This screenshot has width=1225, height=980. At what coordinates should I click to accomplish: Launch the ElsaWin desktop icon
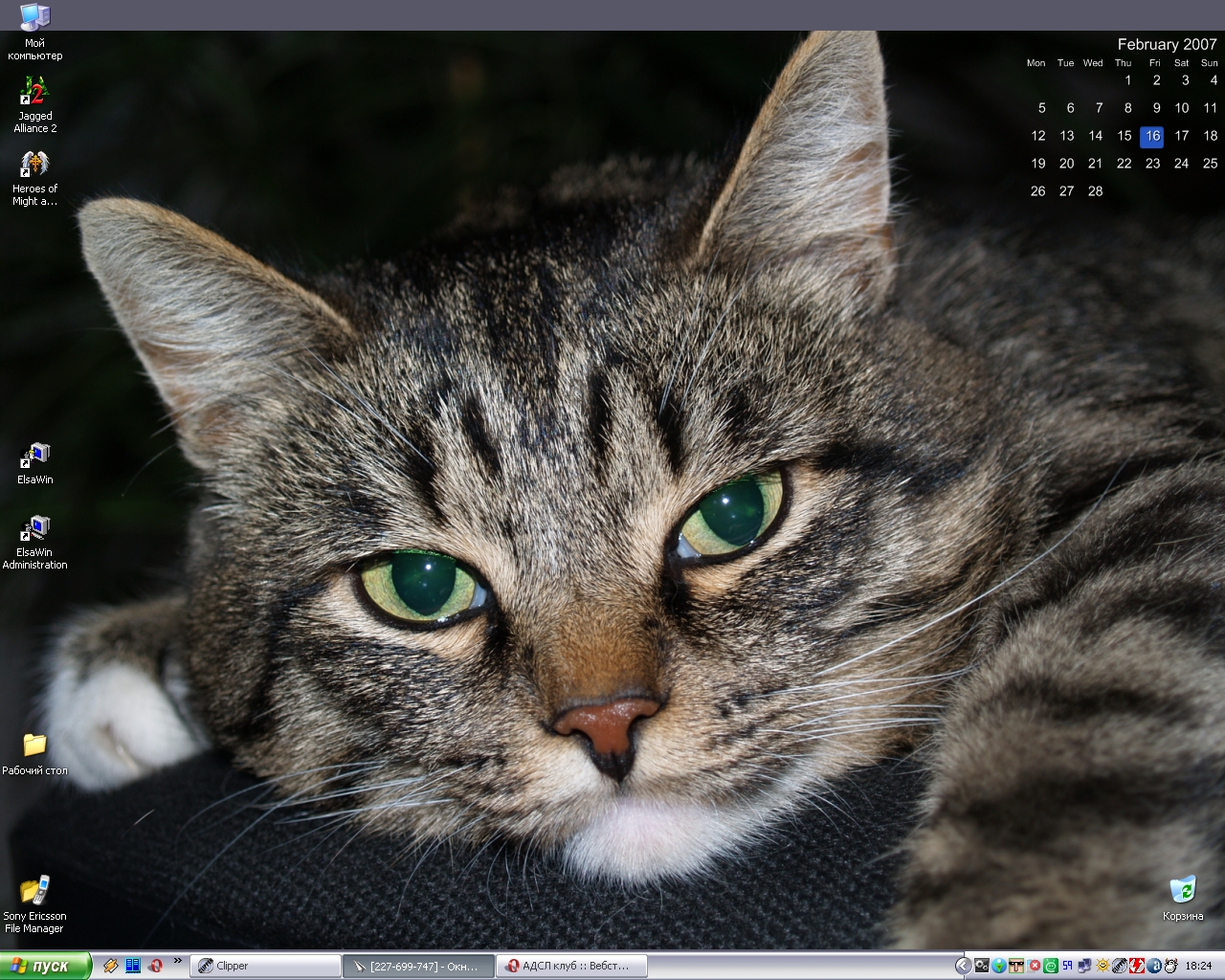click(x=34, y=457)
